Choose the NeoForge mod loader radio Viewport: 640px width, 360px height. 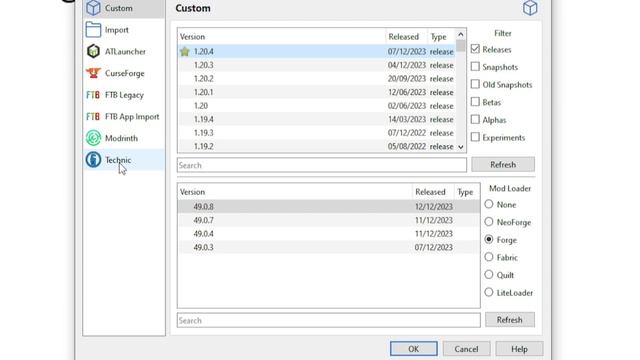pos(489,222)
